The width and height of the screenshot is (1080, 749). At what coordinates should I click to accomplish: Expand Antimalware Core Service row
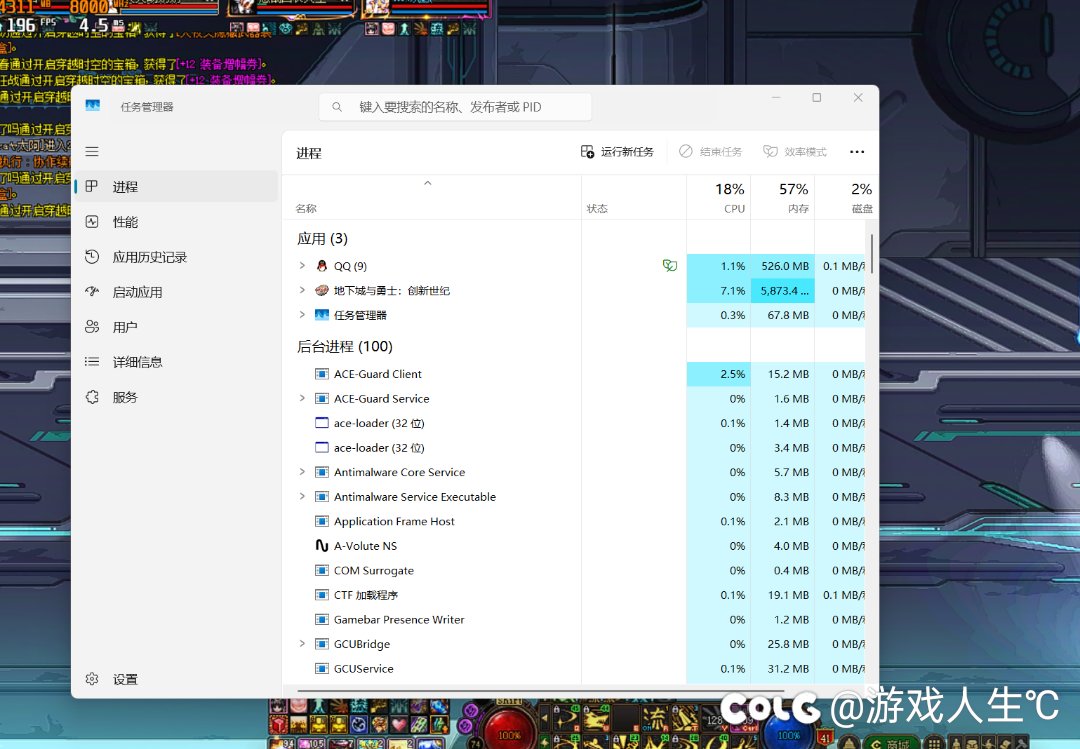click(302, 472)
